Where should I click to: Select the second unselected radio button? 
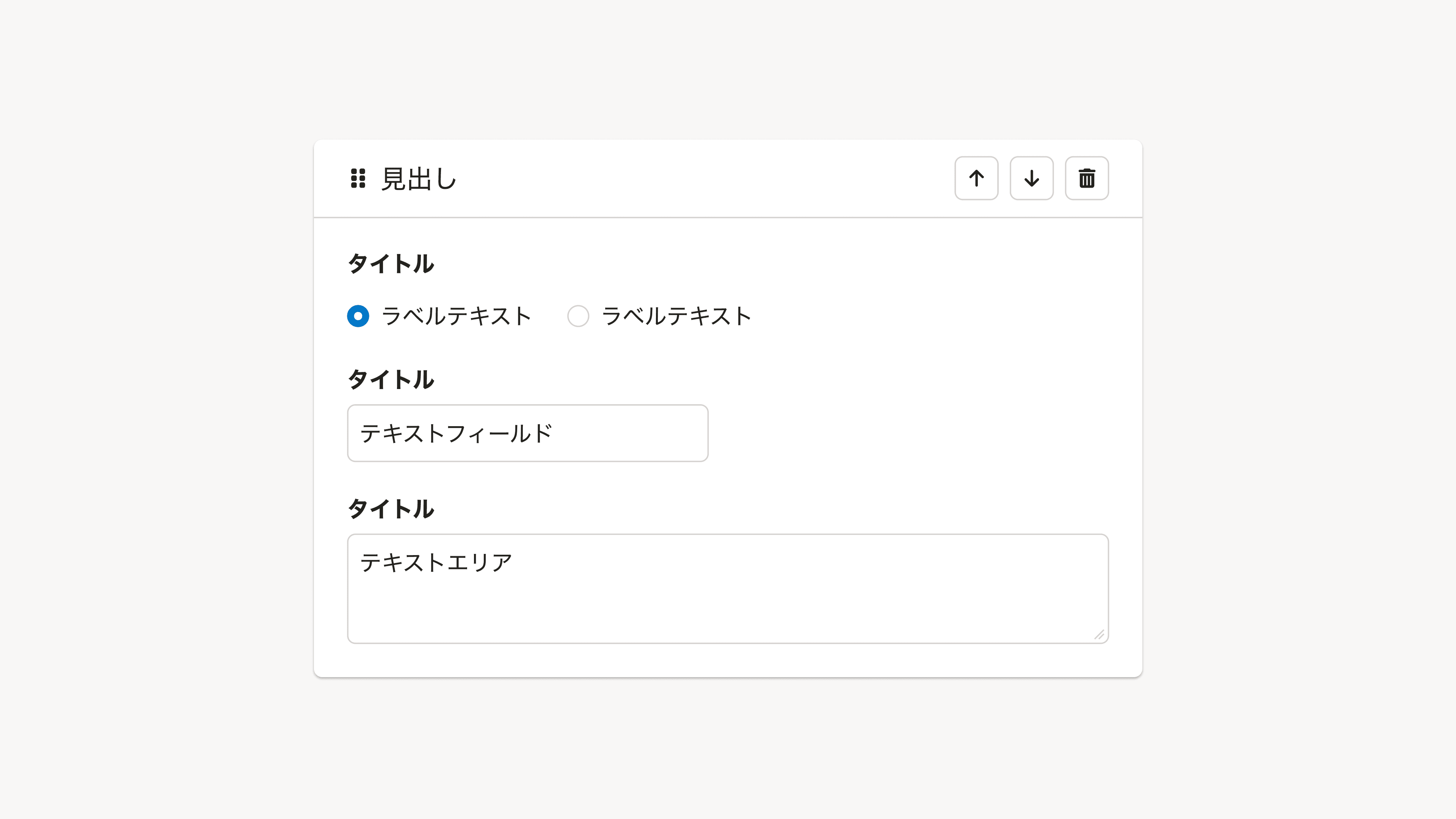point(577,316)
